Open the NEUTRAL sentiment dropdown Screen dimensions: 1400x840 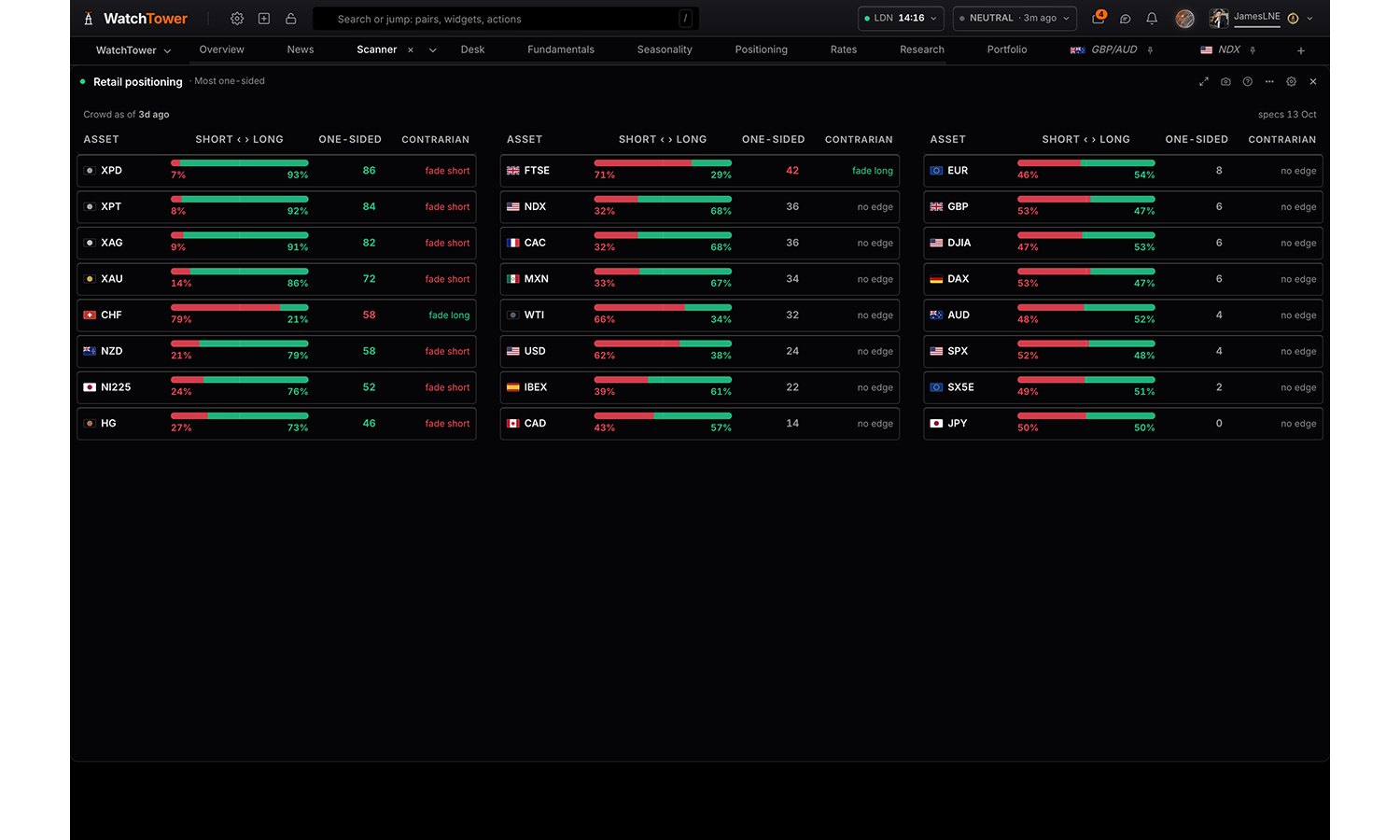[1015, 19]
